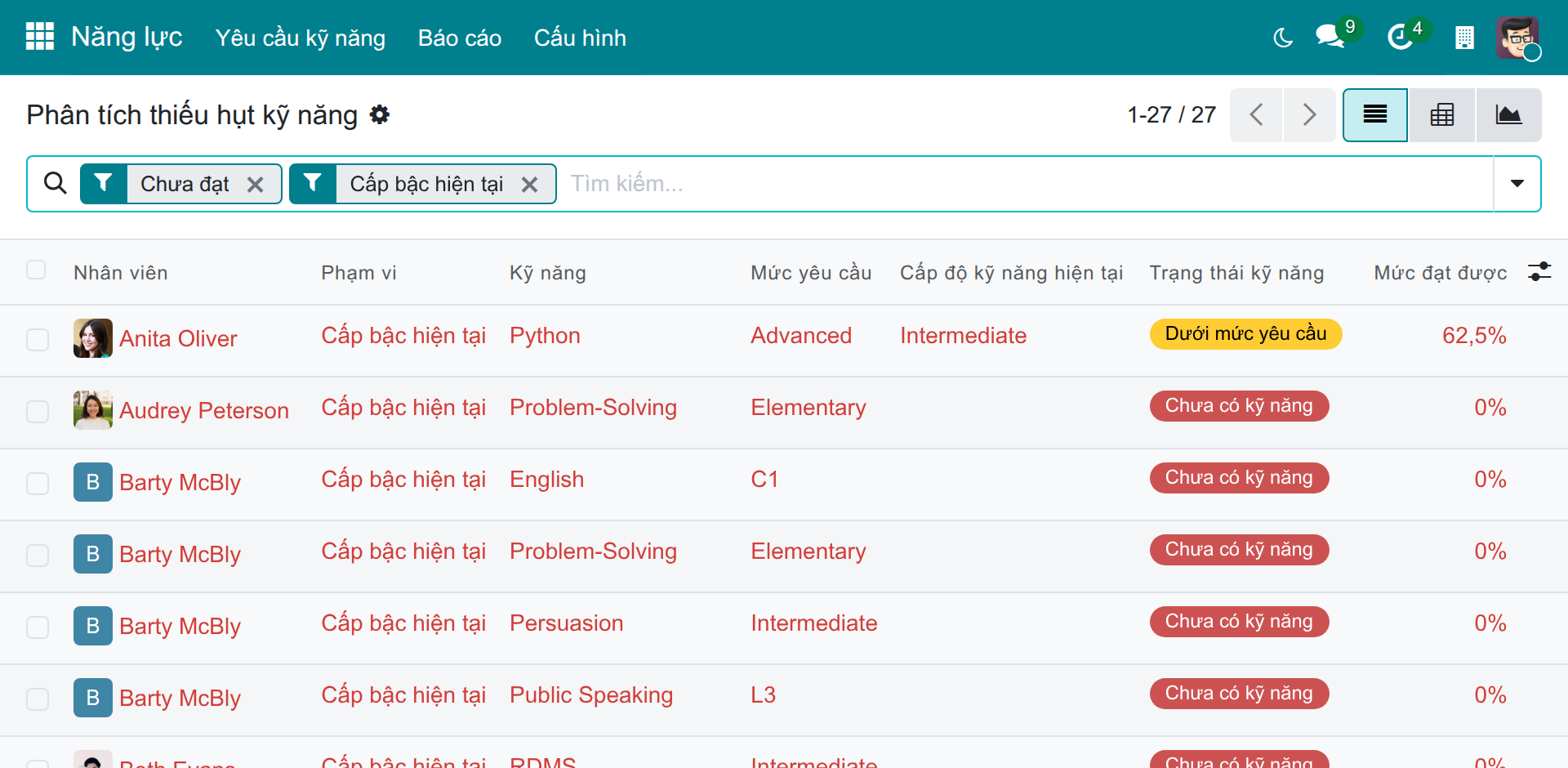Open the user avatar menu

tap(1517, 38)
